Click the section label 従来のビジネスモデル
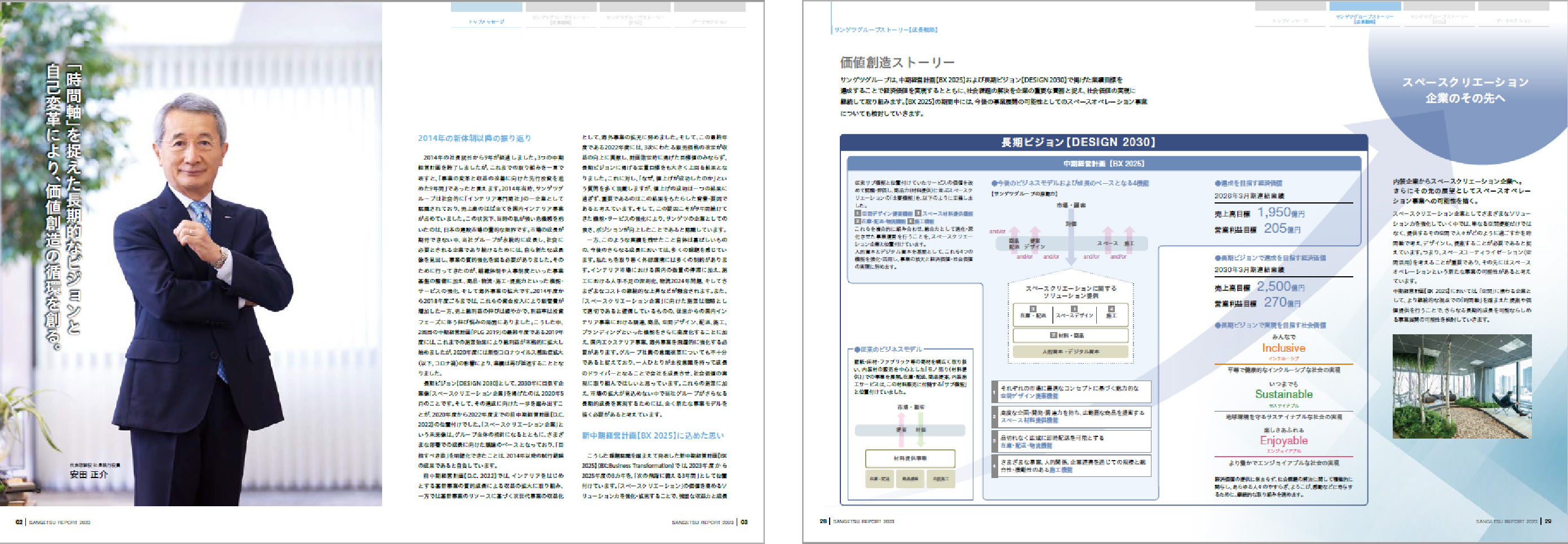 [888, 350]
